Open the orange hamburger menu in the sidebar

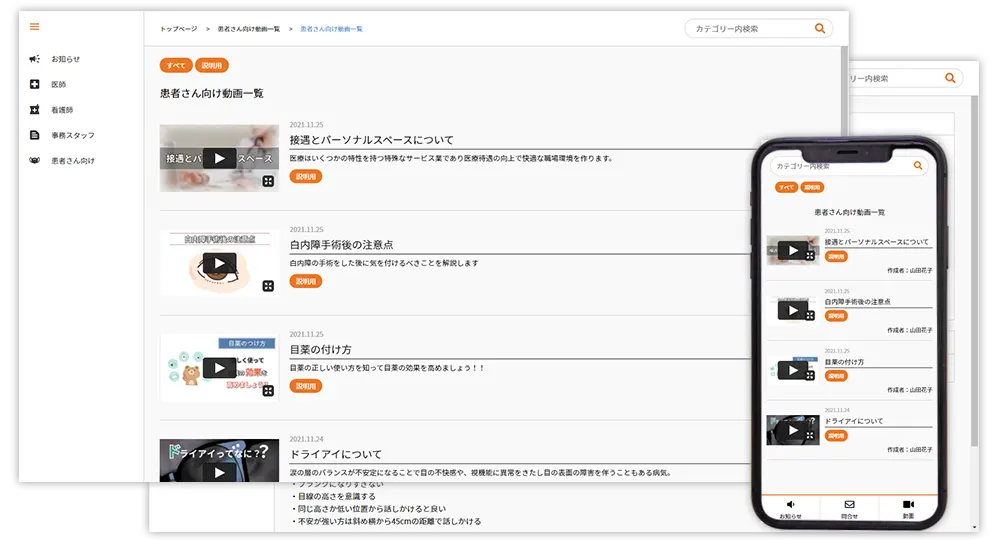[34, 27]
